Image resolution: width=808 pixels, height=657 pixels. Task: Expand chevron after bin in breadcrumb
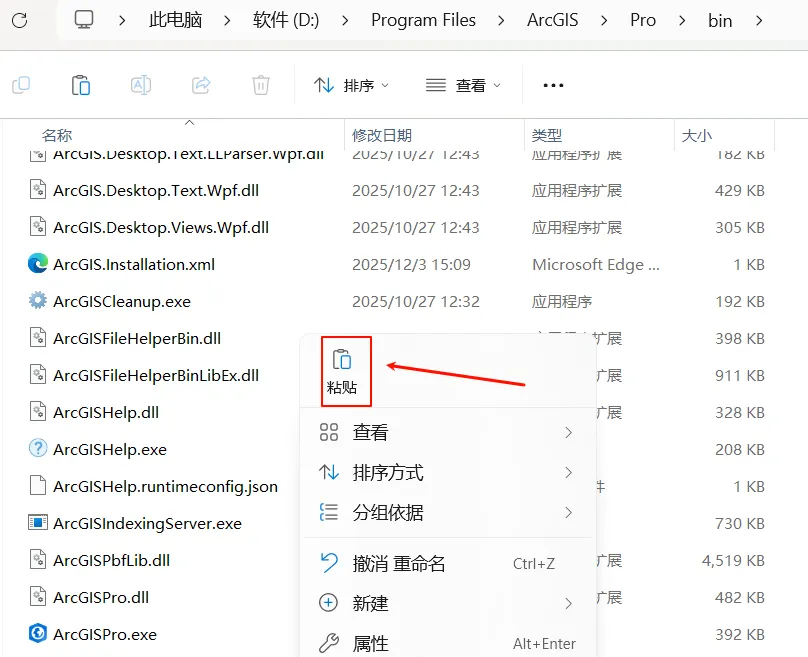[x=759, y=21]
